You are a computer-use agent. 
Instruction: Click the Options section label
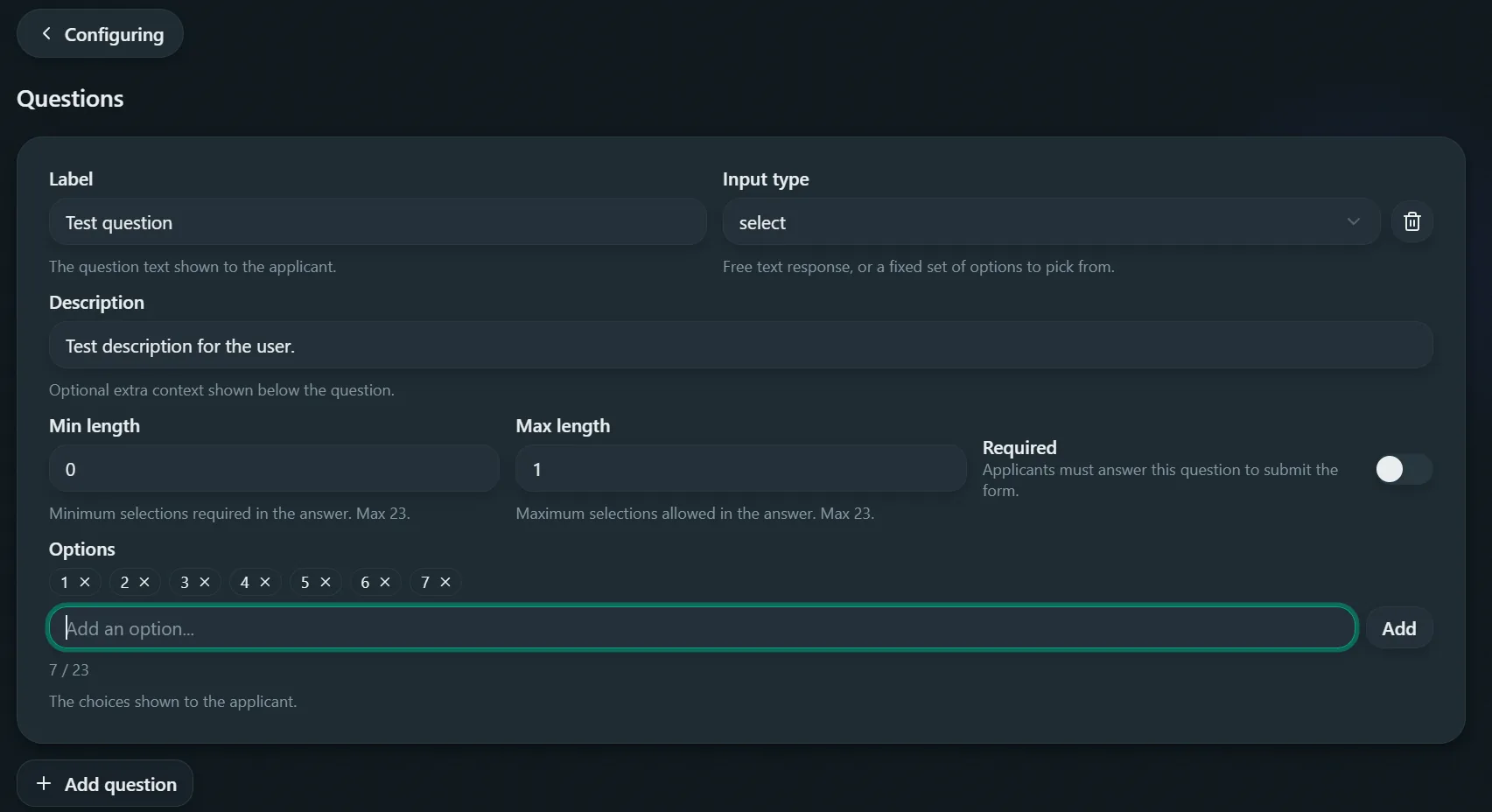coord(82,549)
